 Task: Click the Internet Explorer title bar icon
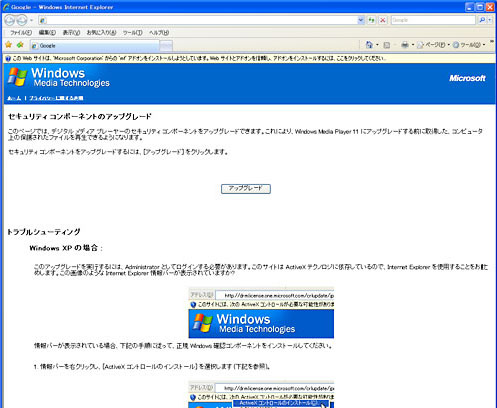pos(6,7)
